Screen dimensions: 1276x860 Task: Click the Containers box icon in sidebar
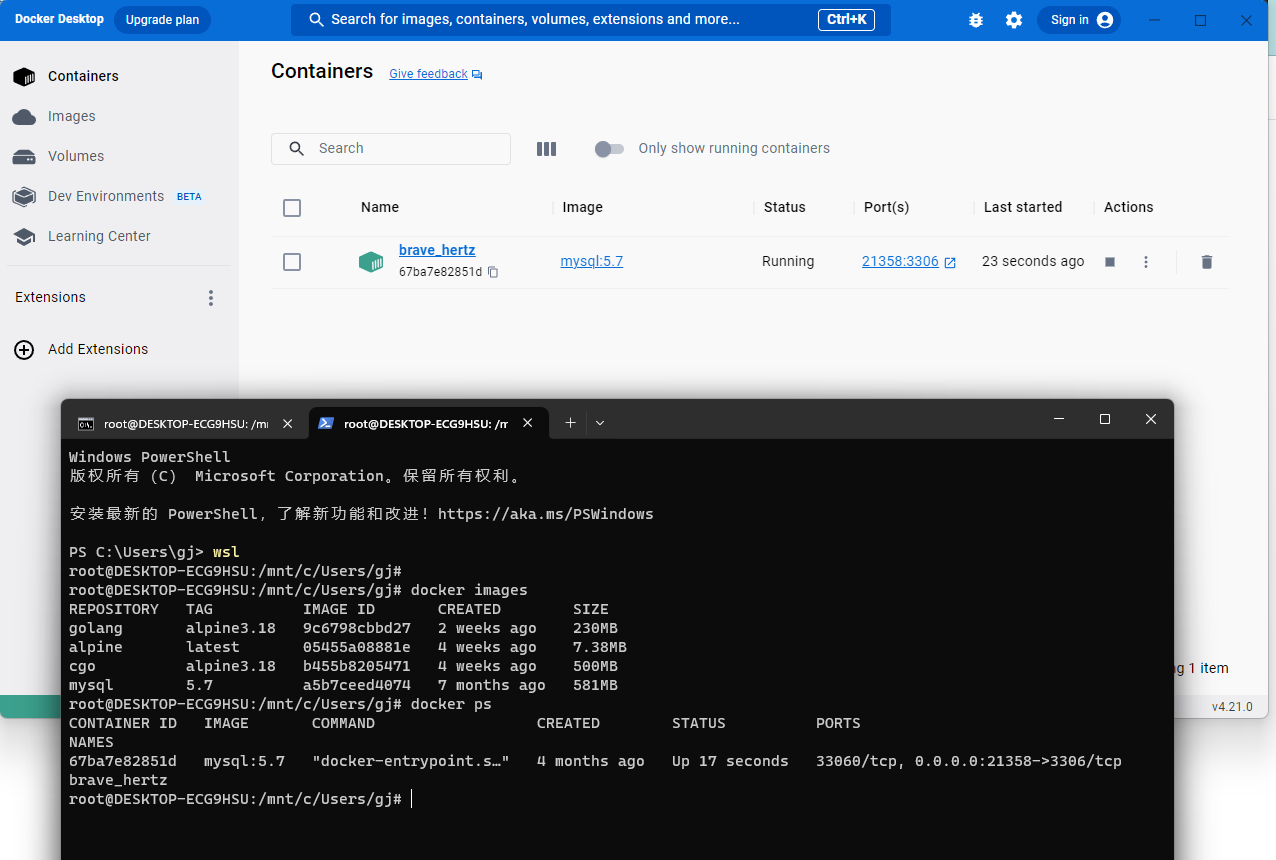coord(24,77)
